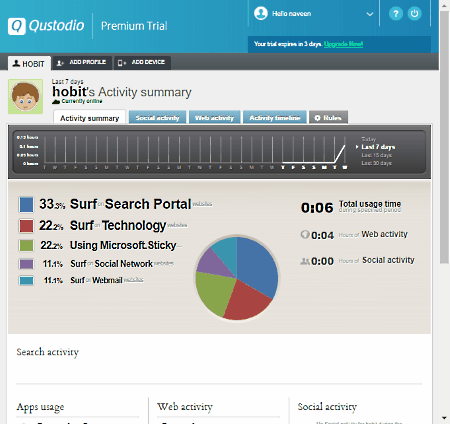Click the Qustodio logo icon

click(17, 26)
